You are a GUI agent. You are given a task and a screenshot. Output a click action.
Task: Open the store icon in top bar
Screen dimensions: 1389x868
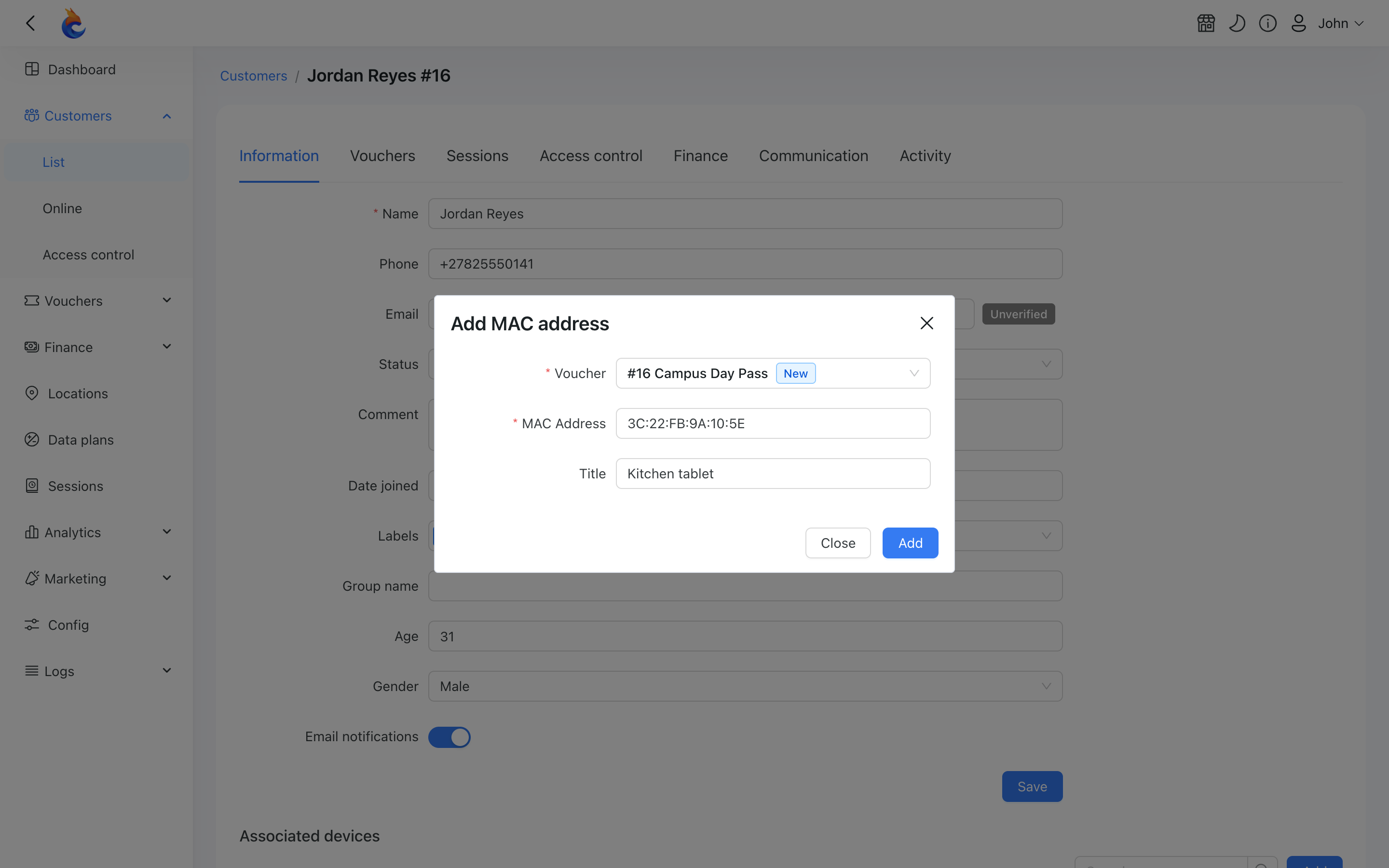click(1206, 24)
